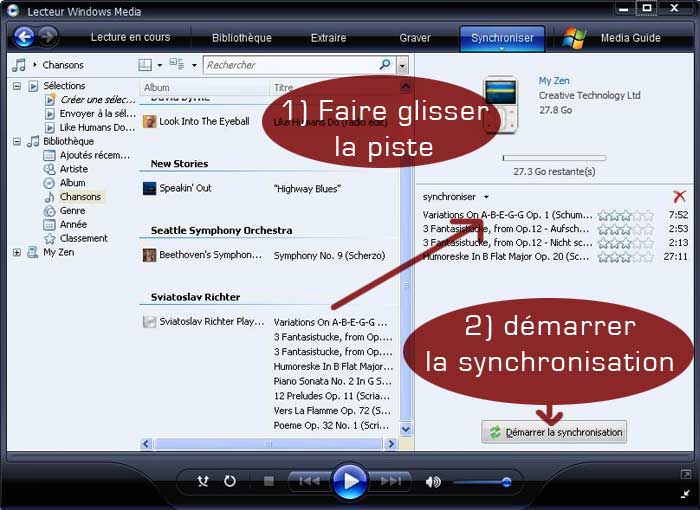Click into the Rechercher search field
Screen dimensions: 700x510
pyautogui.click(x=290, y=65)
